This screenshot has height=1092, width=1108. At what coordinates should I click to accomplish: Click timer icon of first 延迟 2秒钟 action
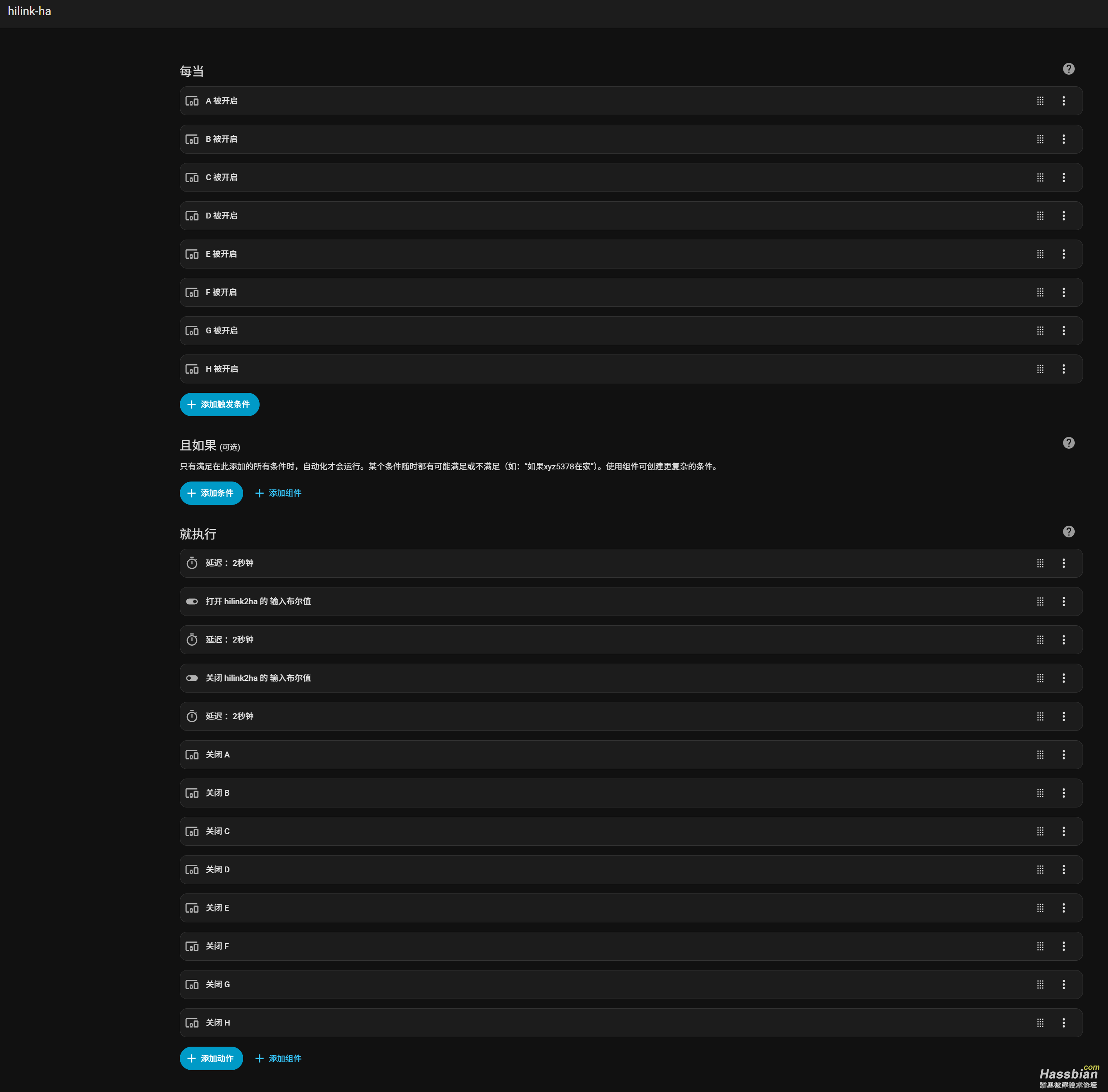tap(192, 564)
